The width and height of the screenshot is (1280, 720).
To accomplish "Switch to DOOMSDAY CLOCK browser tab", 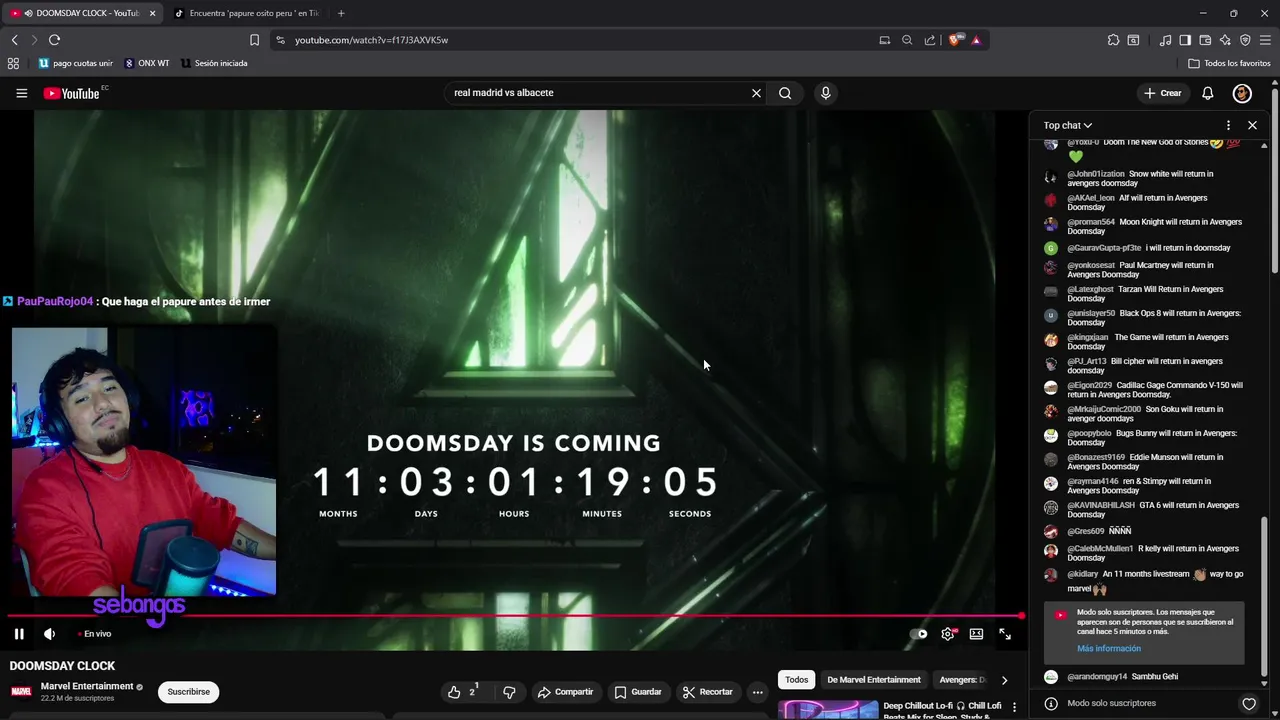I will pos(82,13).
